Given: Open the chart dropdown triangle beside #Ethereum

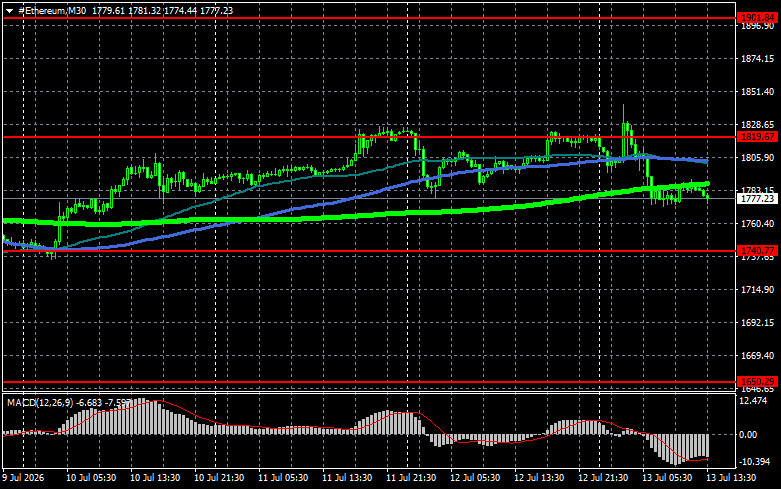Looking at the screenshot, I should click(x=9, y=11).
